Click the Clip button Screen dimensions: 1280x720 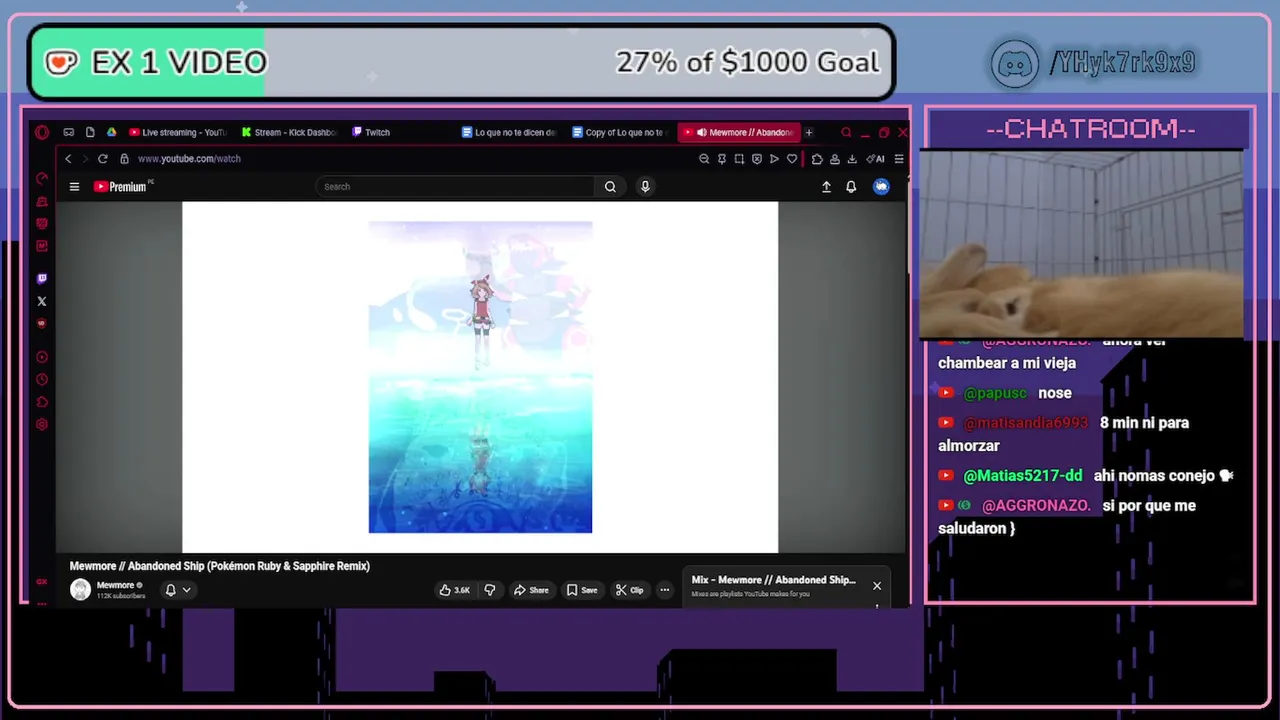629,590
